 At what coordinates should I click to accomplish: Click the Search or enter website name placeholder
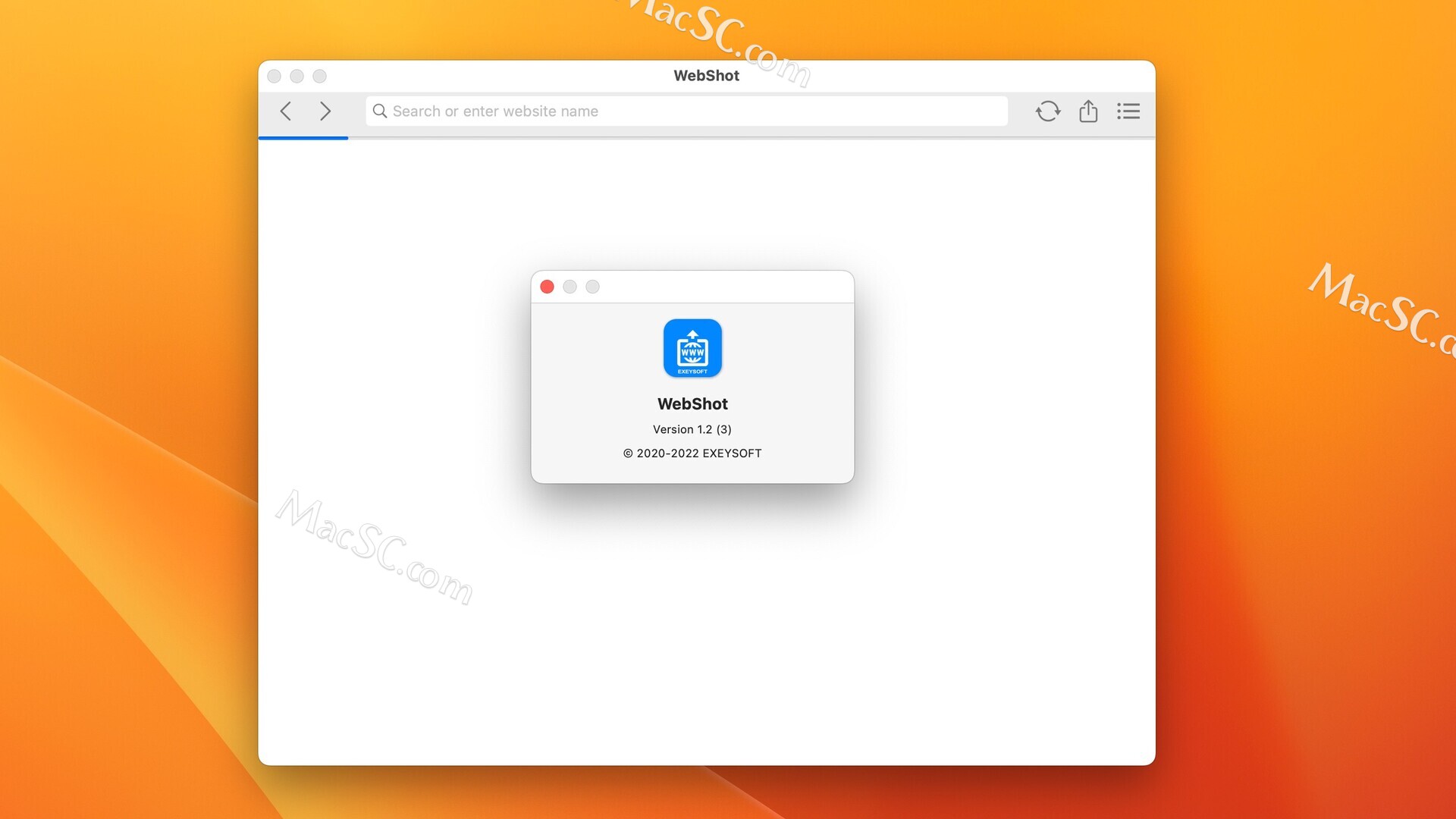(x=494, y=111)
